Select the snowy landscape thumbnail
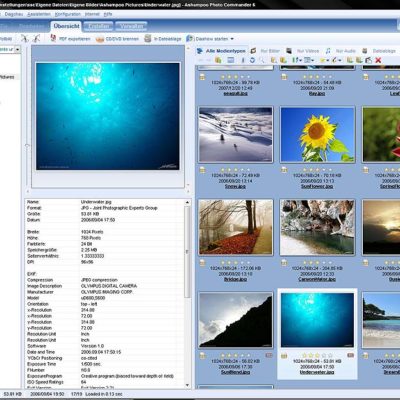400x400 pixels. 235,134
